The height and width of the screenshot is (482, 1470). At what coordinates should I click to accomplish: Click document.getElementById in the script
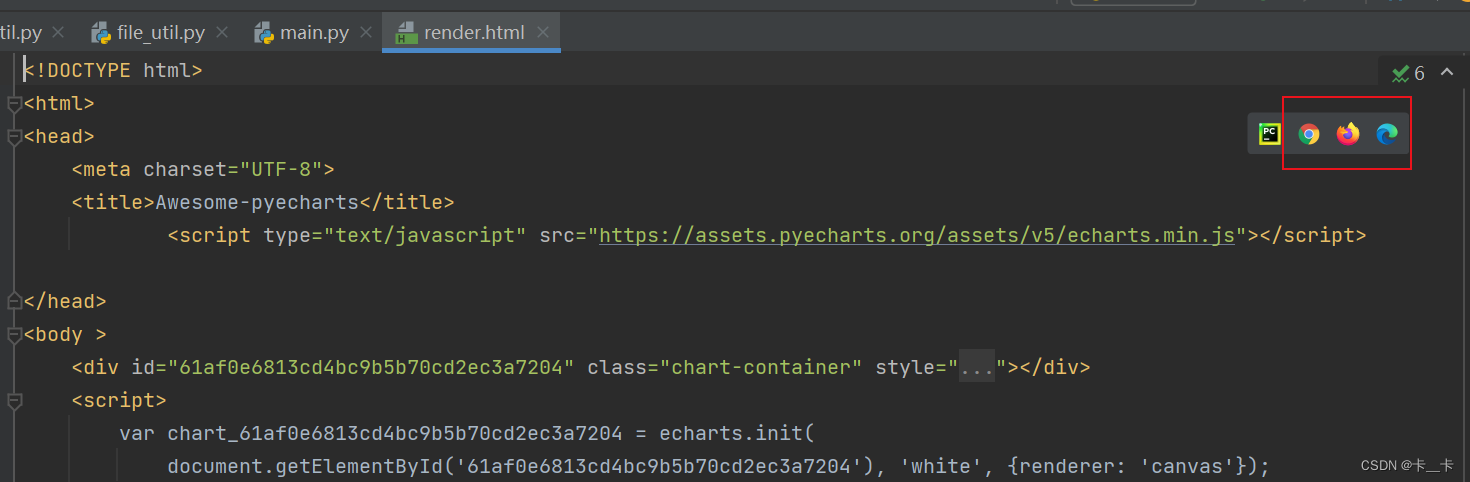(311, 466)
